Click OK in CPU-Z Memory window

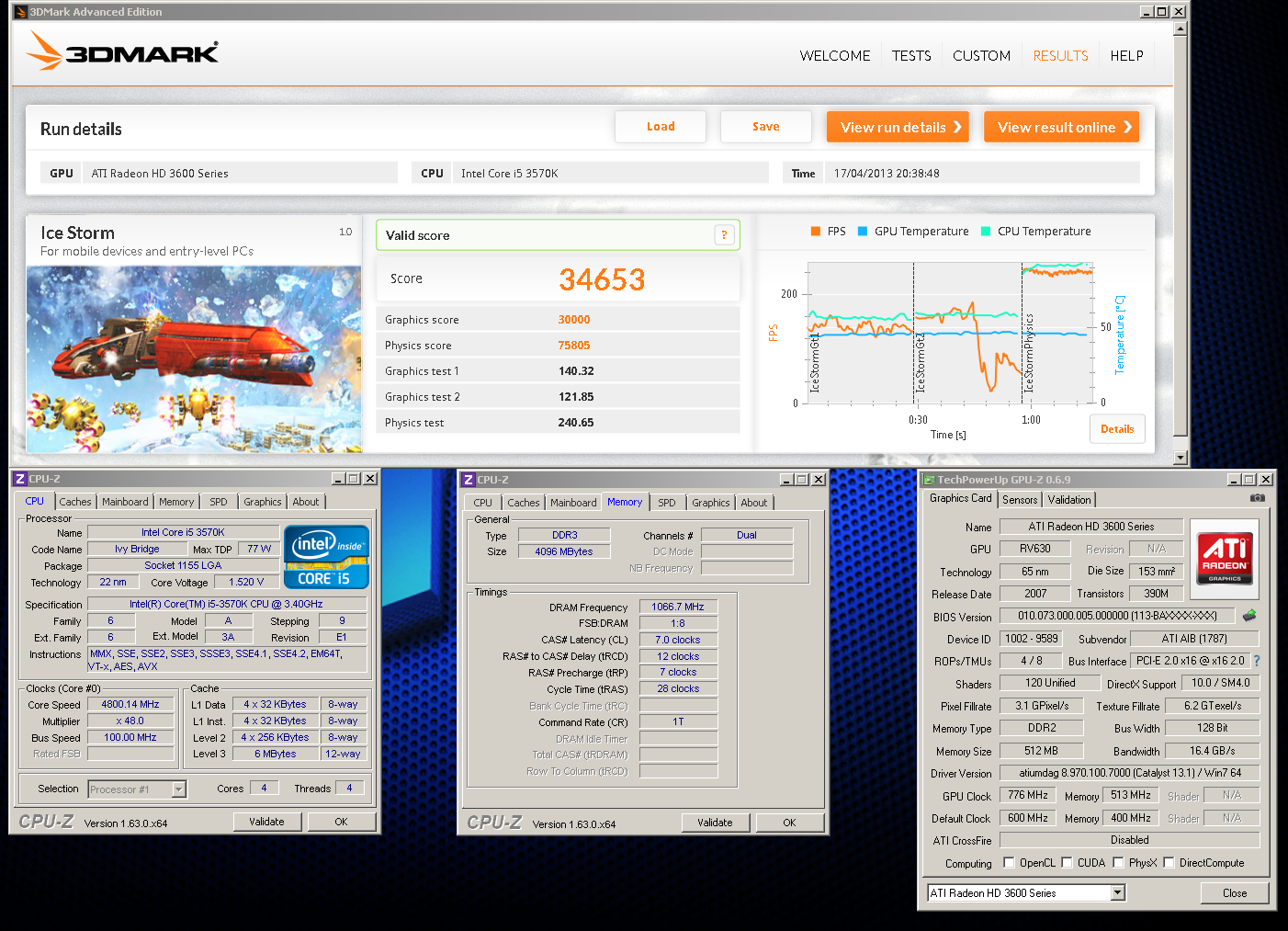789,823
